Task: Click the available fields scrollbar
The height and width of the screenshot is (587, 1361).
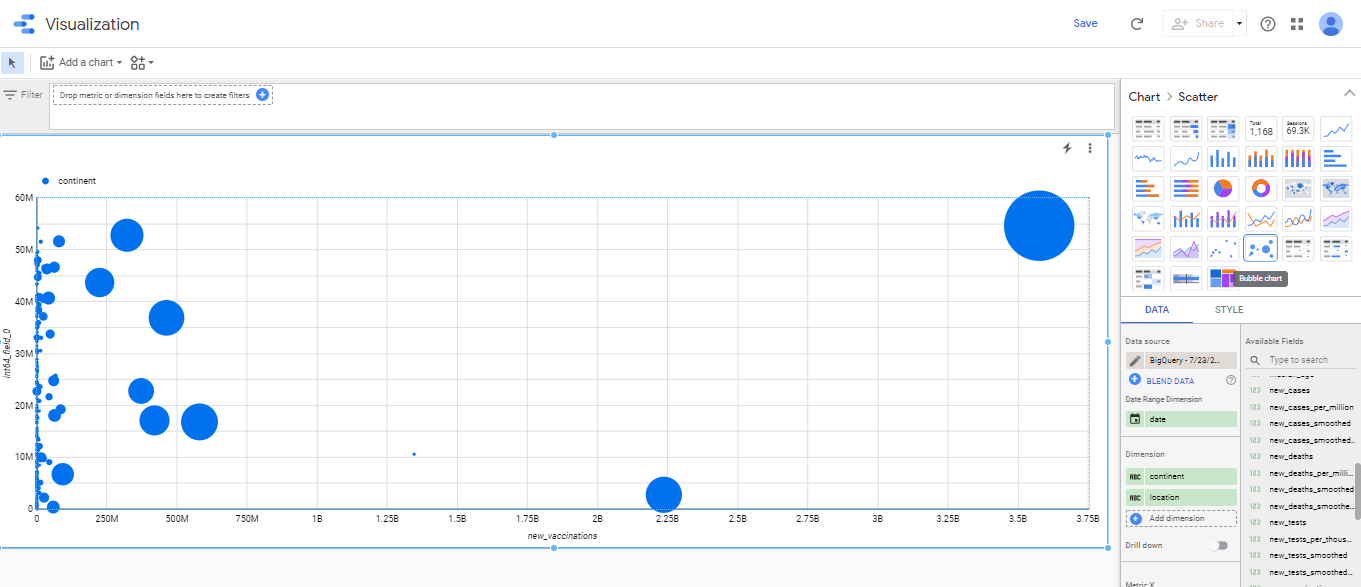Action: pyautogui.click(x=1357, y=490)
